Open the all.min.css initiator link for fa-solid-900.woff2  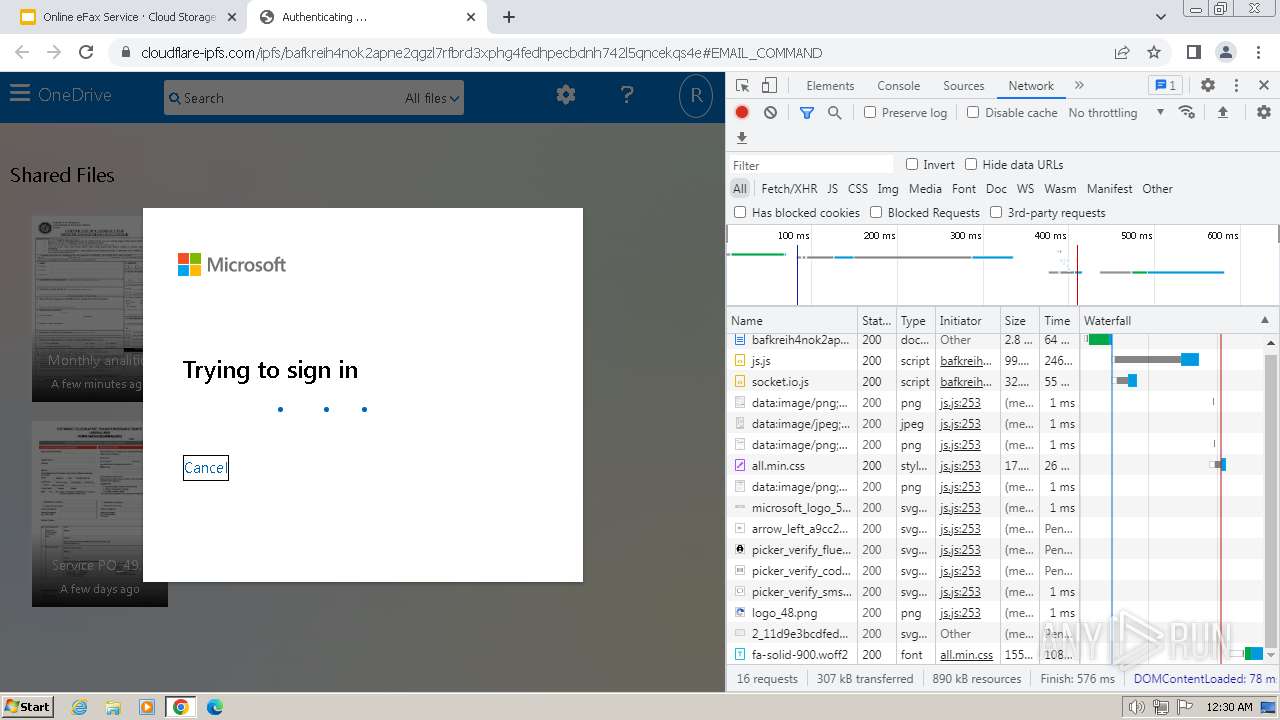point(966,655)
